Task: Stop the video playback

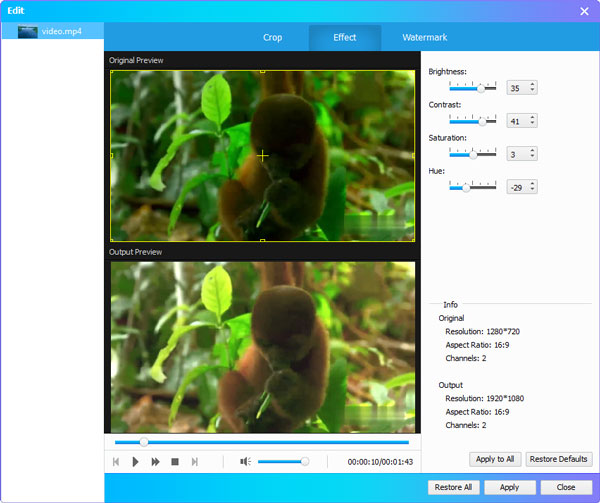Action: (x=175, y=462)
